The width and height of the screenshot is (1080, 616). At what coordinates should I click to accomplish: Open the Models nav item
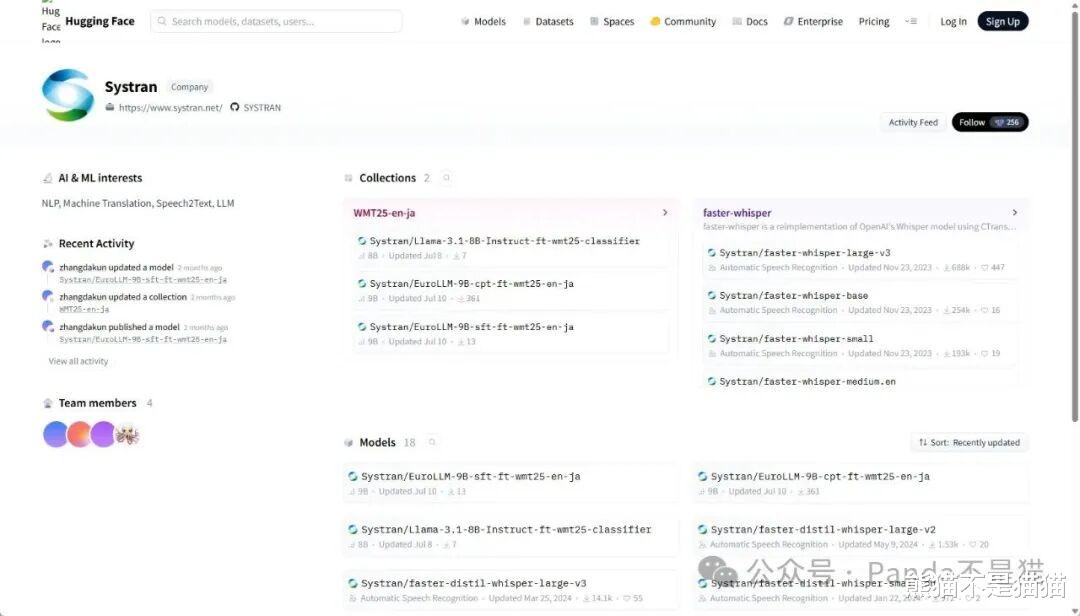tap(484, 21)
